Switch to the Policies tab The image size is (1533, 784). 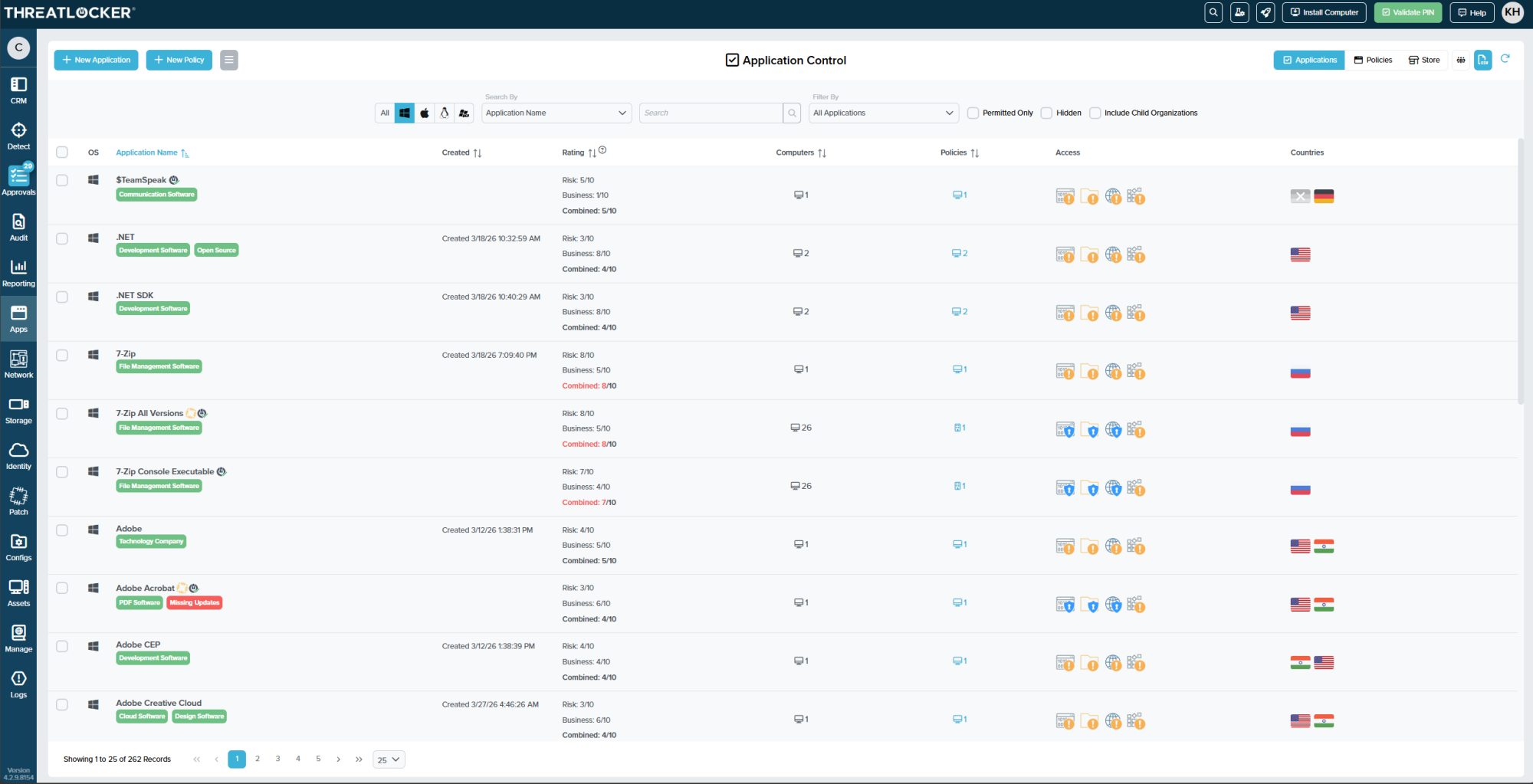(x=1373, y=60)
